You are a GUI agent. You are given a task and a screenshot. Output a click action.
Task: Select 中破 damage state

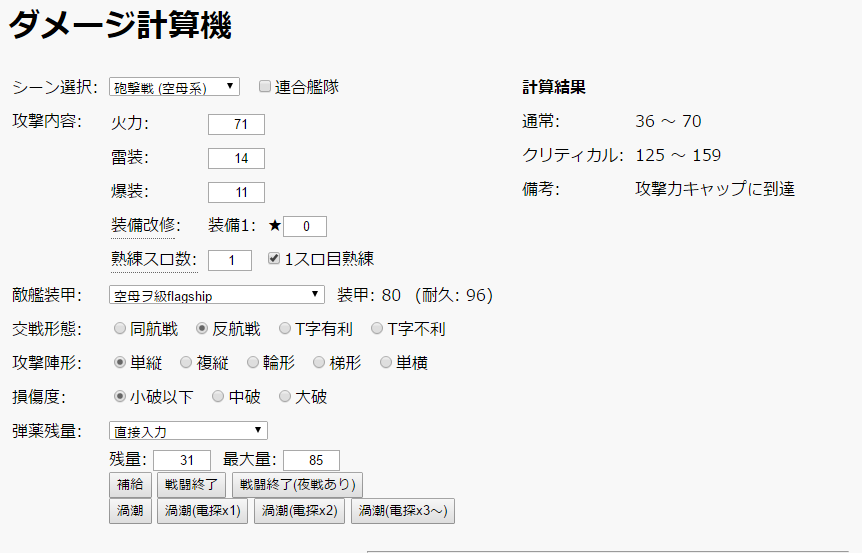[x=215, y=396]
